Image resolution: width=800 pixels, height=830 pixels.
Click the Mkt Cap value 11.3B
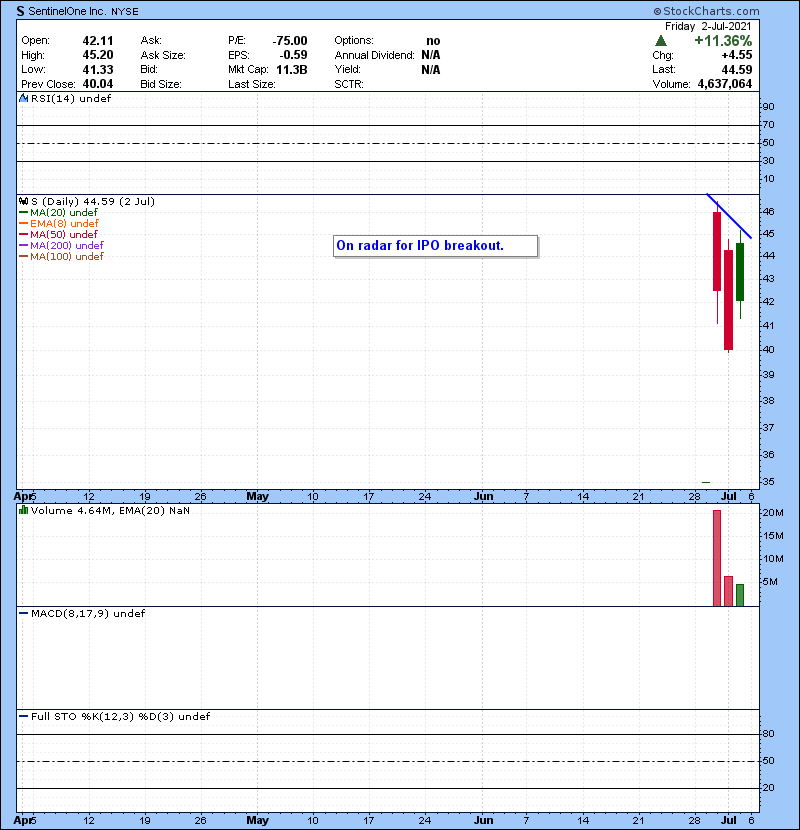pos(292,70)
